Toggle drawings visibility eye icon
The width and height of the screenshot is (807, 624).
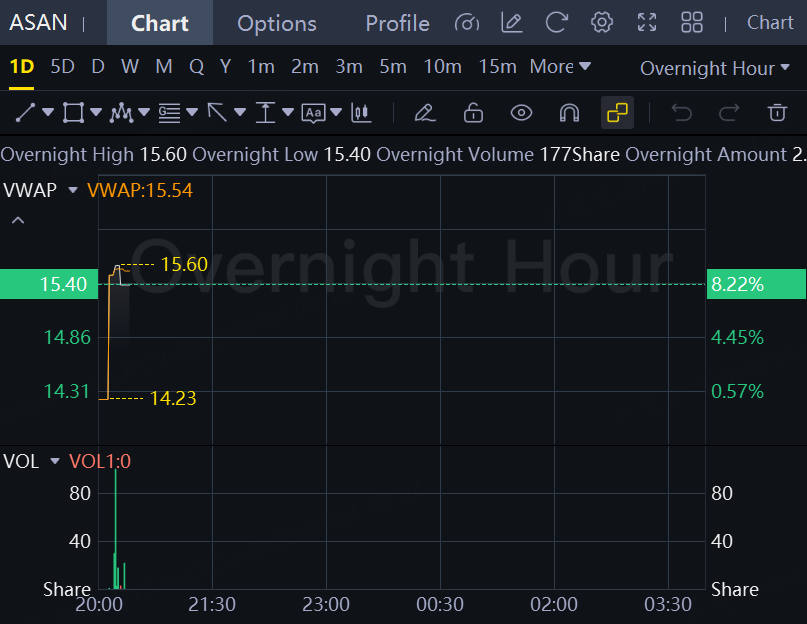coord(521,113)
